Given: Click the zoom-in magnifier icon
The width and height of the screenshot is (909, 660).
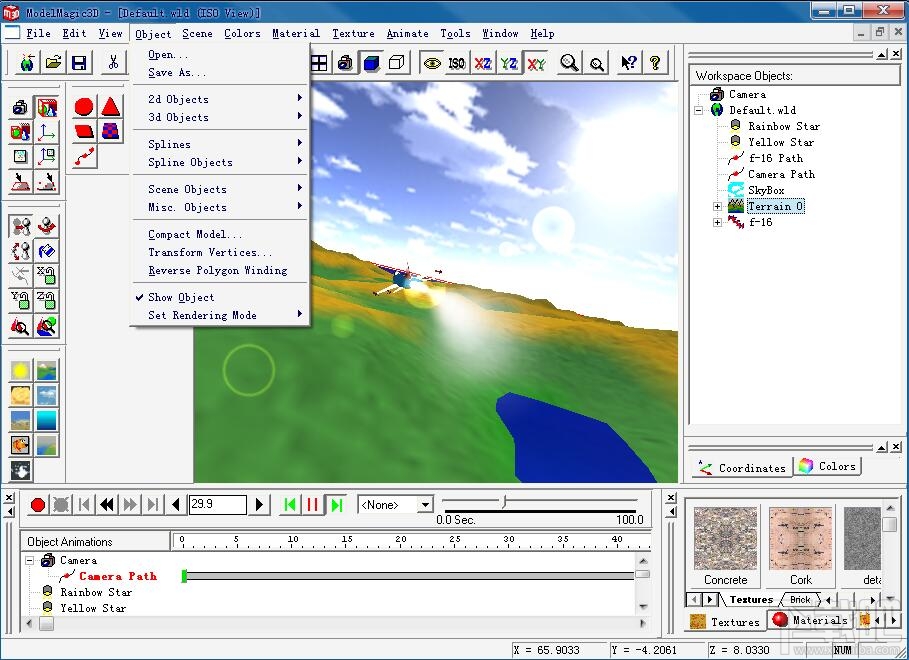Looking at the screenshot, I should [x=567, y=62].
